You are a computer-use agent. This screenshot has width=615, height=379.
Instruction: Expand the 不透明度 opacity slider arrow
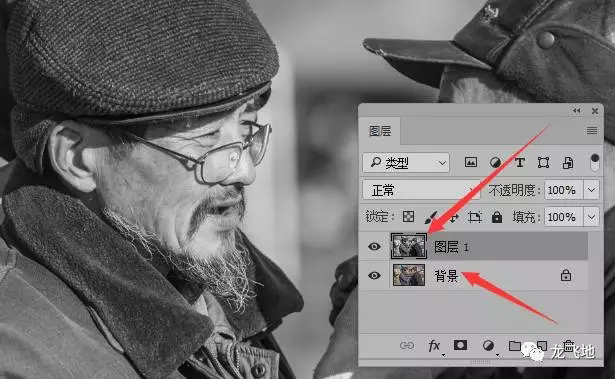click(591, 190)
